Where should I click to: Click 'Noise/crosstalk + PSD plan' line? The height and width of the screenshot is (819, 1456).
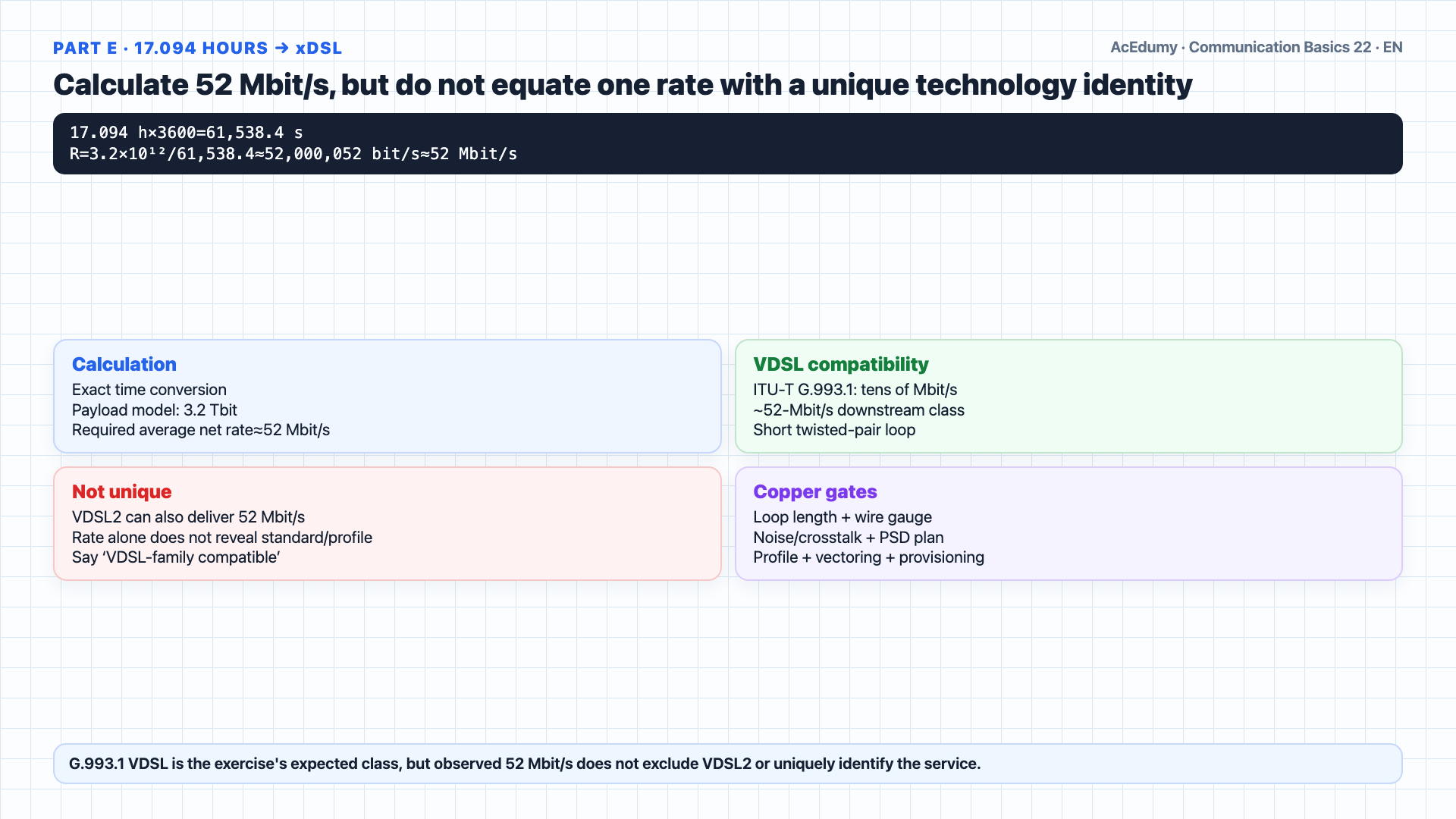849,538
